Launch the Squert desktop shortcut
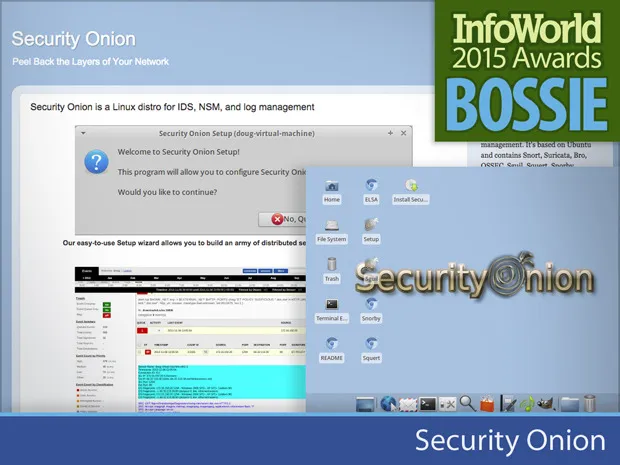 (x=371, y=350)
